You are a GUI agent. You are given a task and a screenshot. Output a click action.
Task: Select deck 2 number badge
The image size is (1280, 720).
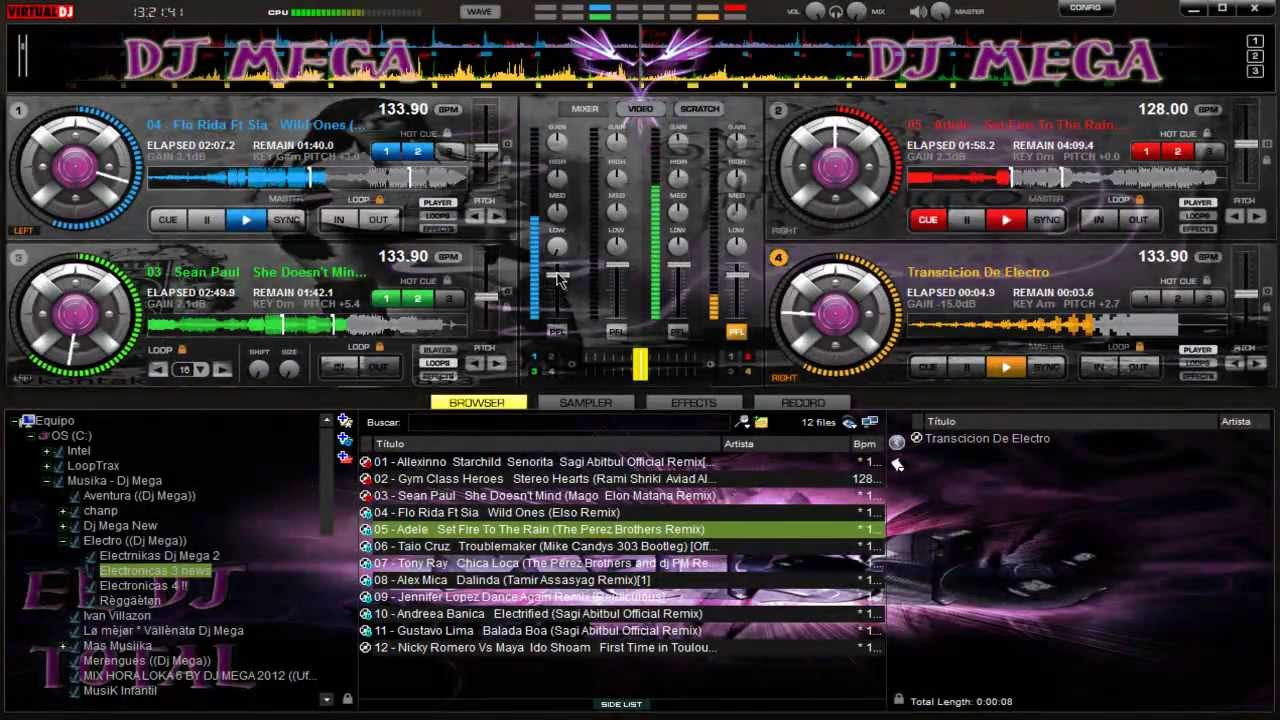(779, 110)
